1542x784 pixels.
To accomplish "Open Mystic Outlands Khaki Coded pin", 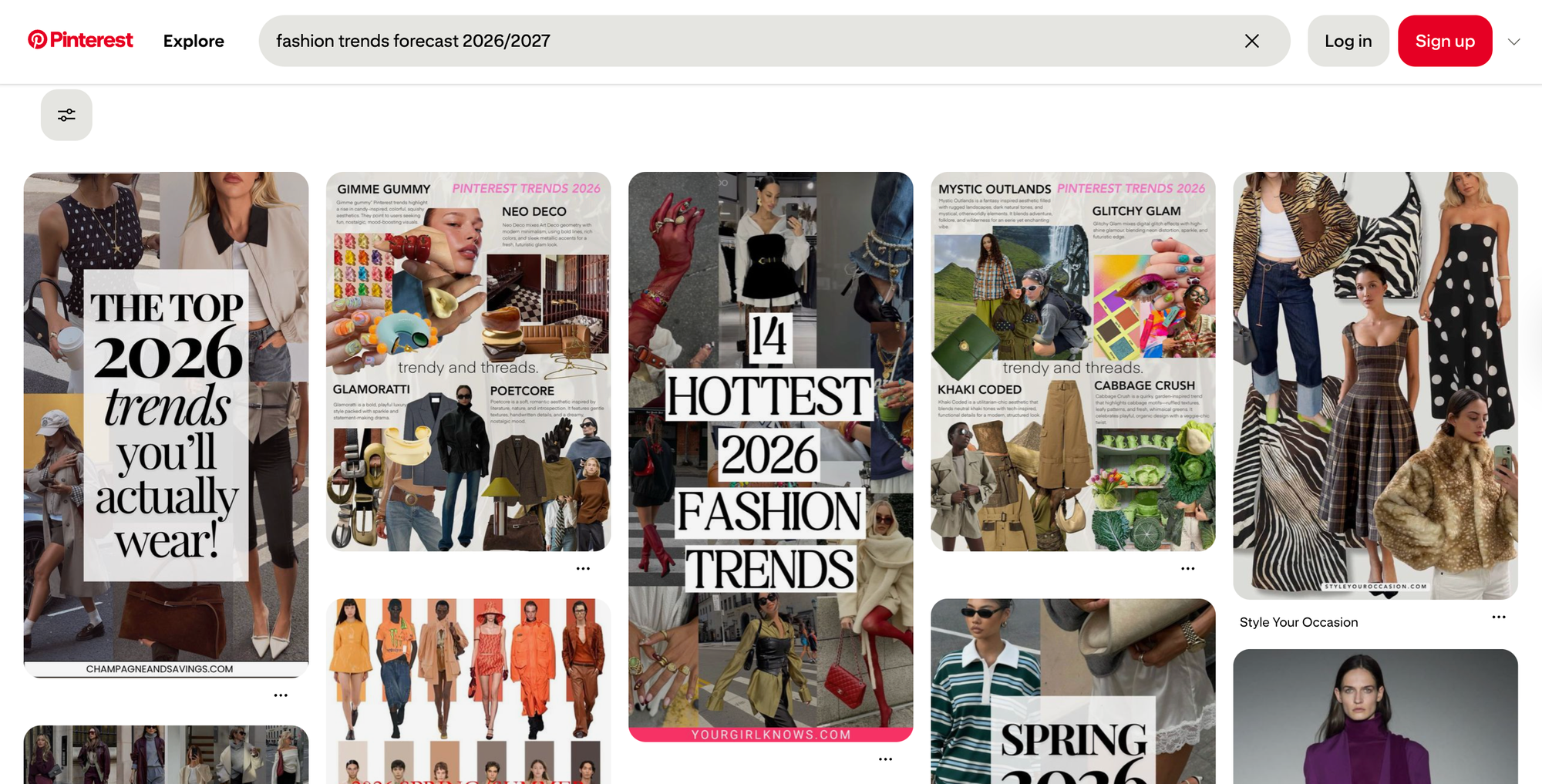I will tap(1072, 361).
